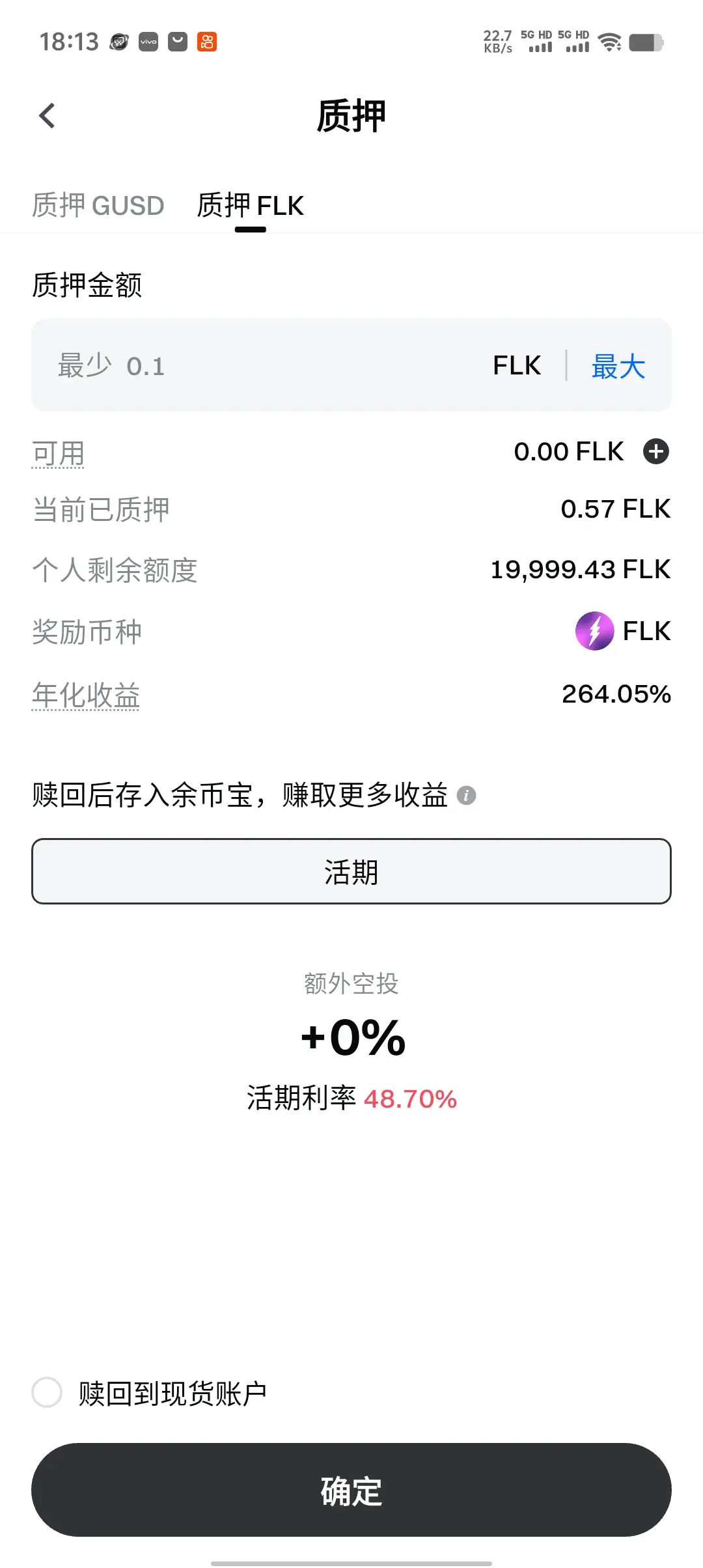Tap the orange app notification icon
This screenshot has width=703, height=1568.
tap(207, 42)
